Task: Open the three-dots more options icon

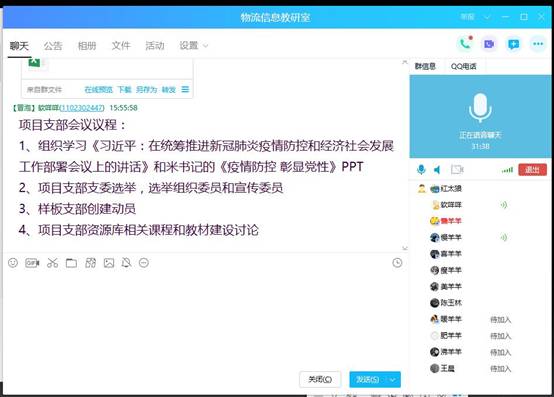Action: coord(538,44)
